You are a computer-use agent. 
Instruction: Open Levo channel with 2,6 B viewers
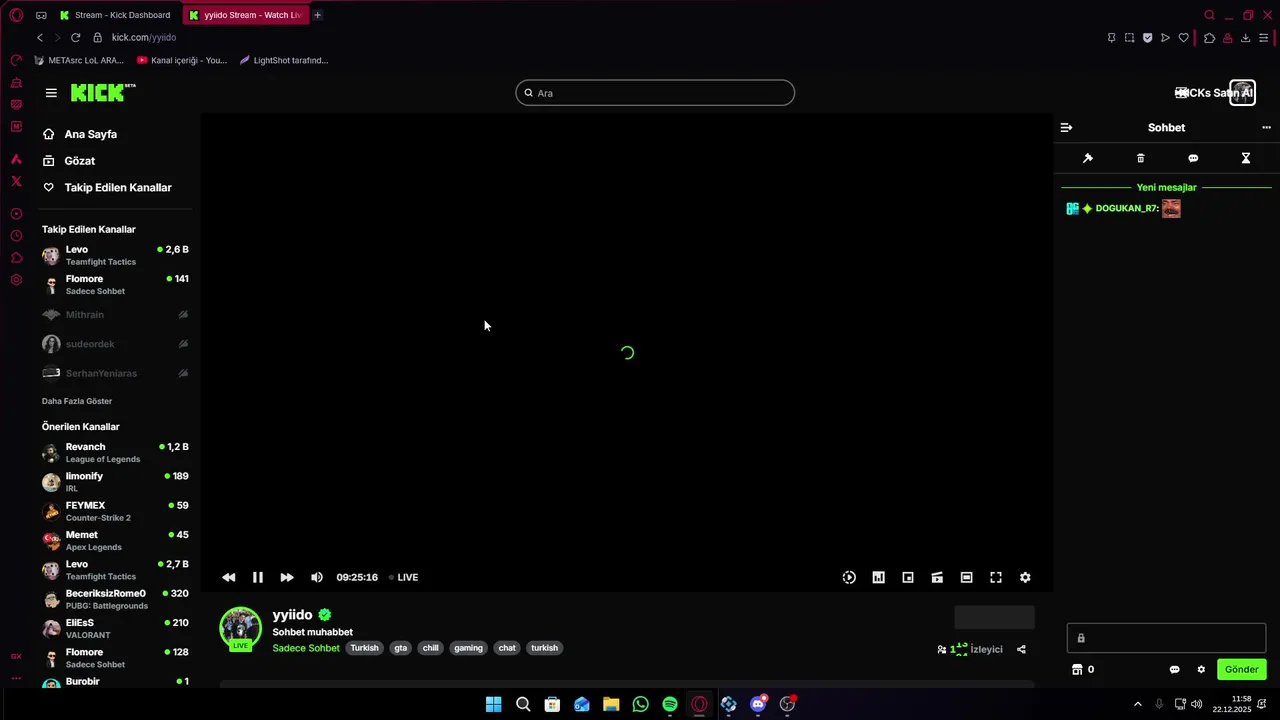(115, 255)
